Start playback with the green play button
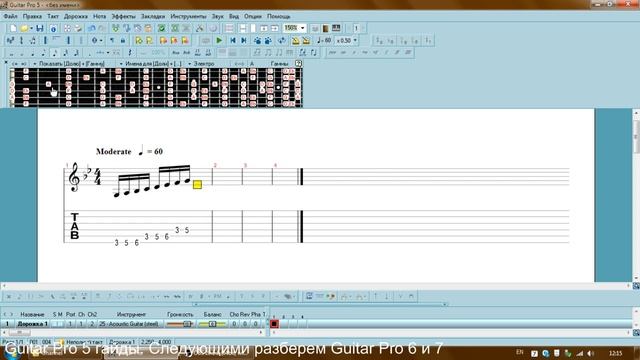 219,40
